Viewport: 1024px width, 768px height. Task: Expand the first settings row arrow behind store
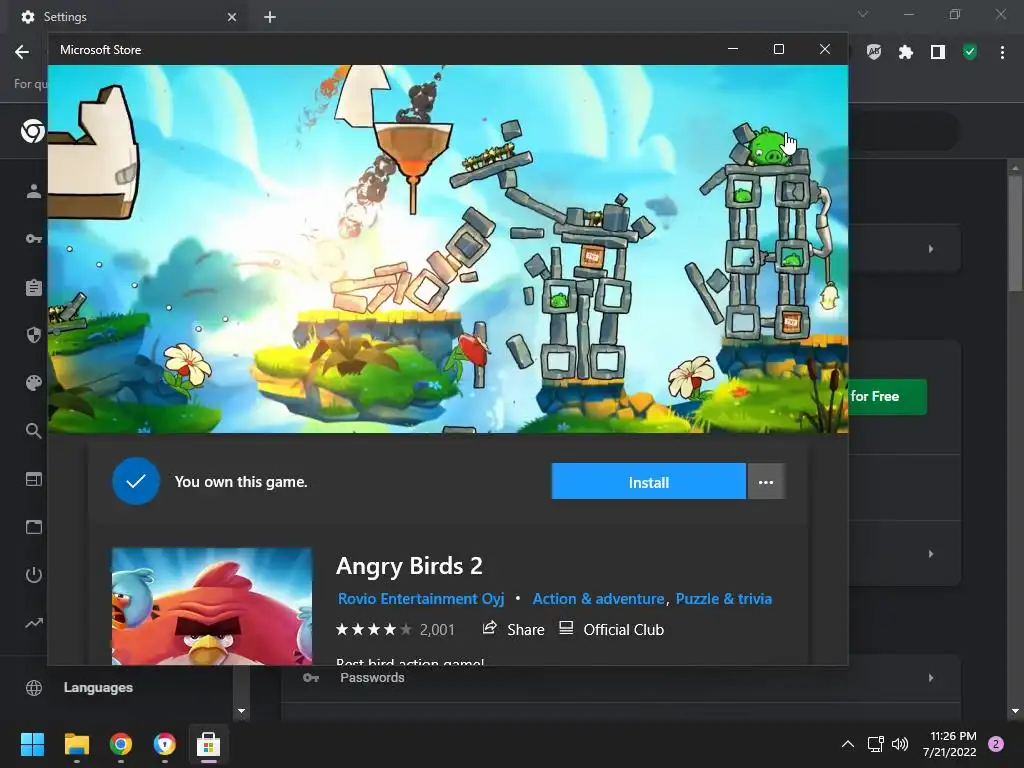click(931, 249)
